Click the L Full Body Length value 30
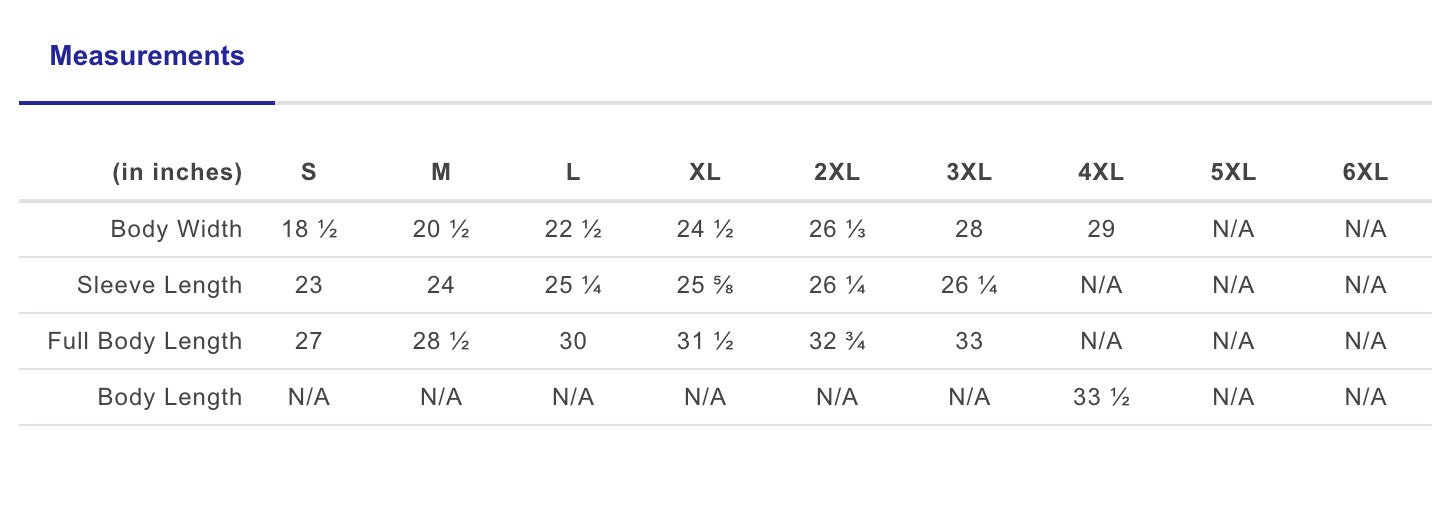 pos(573,341)
